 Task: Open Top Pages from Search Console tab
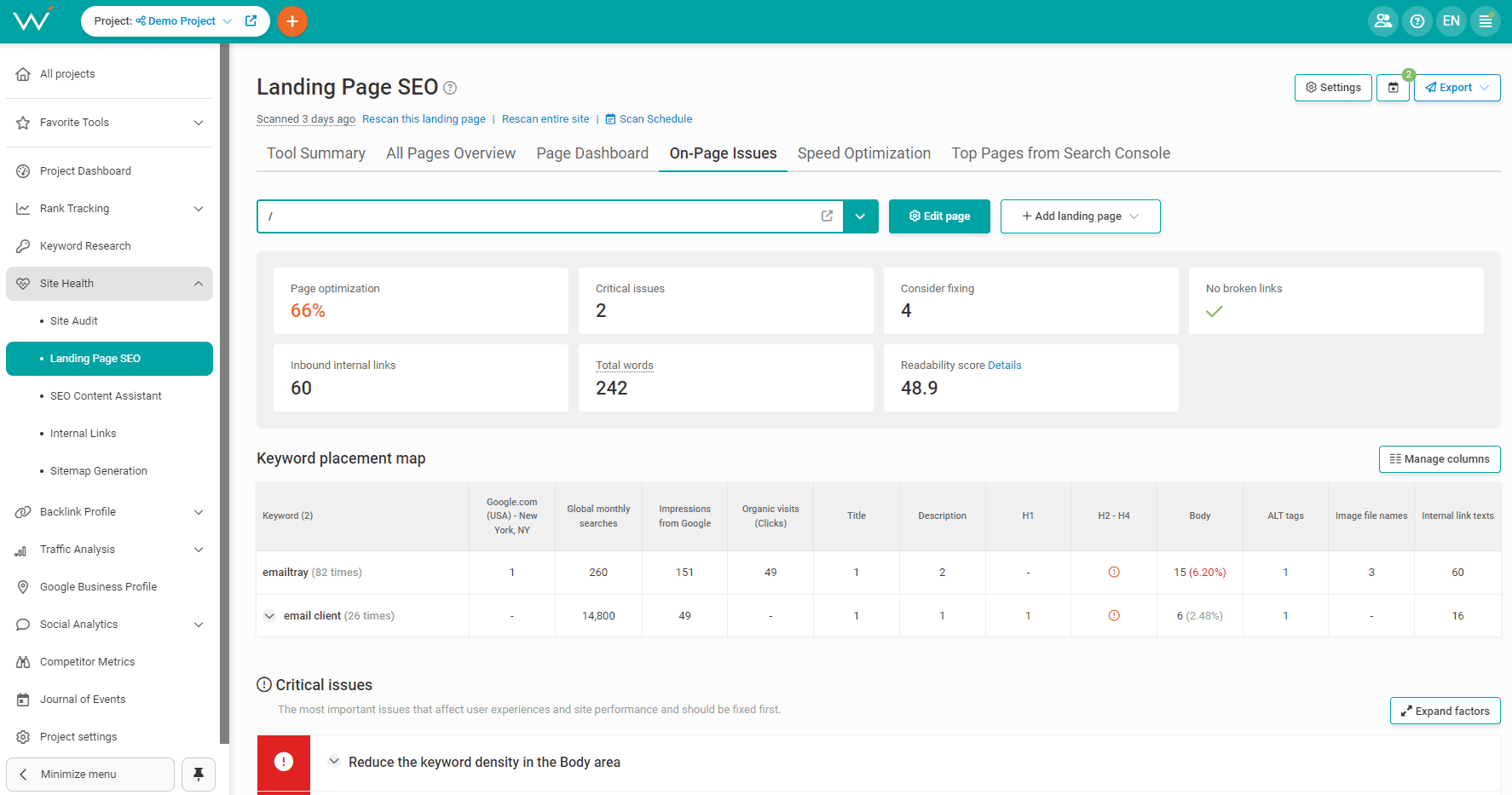click(1061, 153)
